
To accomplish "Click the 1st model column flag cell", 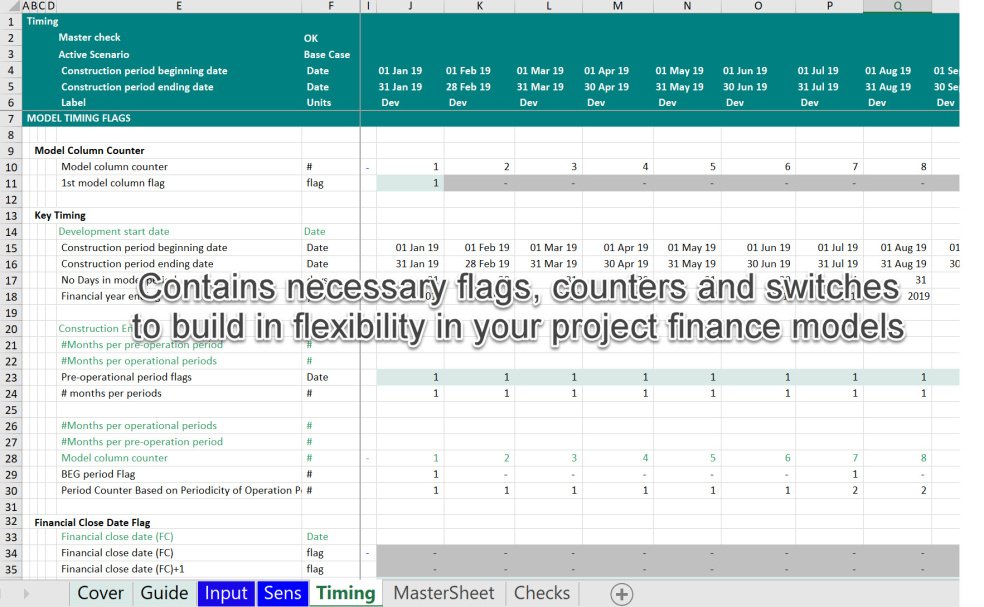I will 409,182.
